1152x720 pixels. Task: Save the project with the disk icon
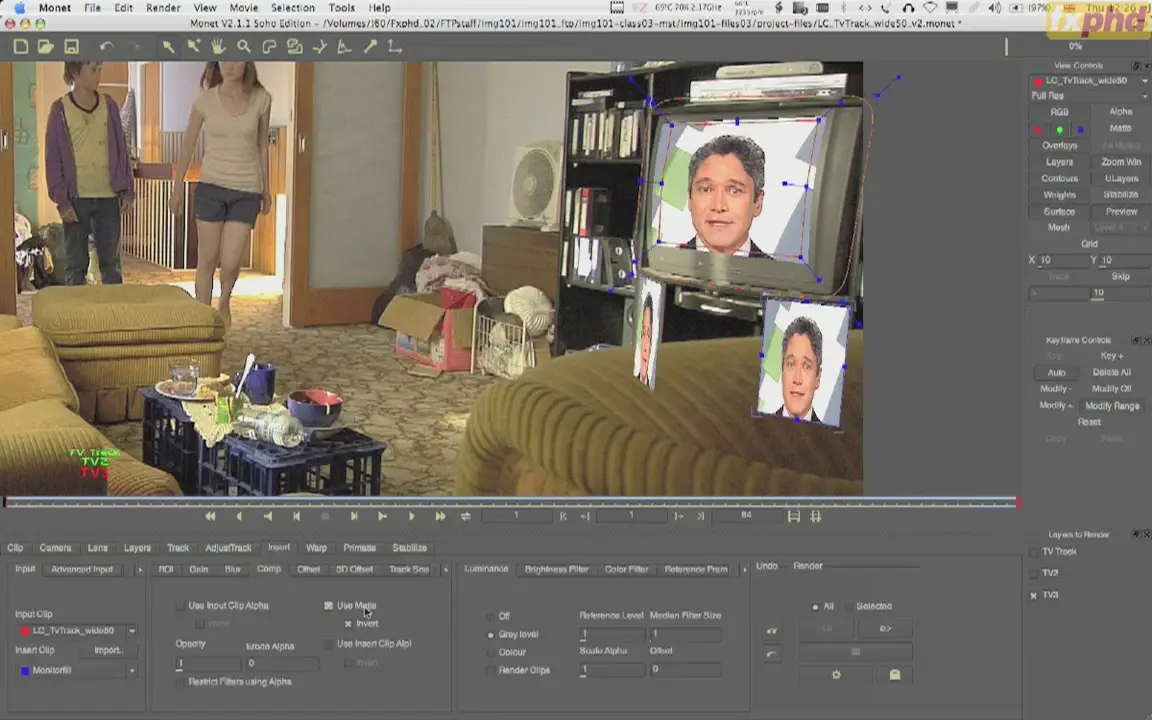pos(71,47)
